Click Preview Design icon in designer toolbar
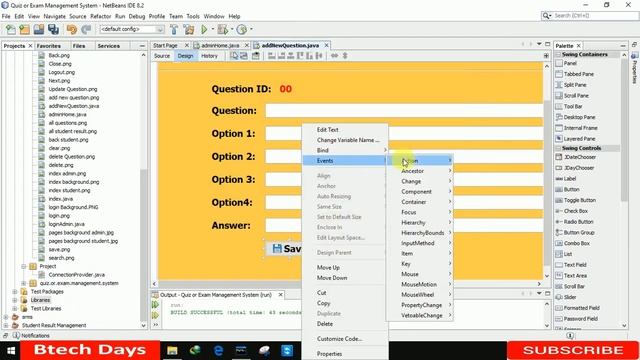The width and height of the screenshot is (640, 360). 256,56
